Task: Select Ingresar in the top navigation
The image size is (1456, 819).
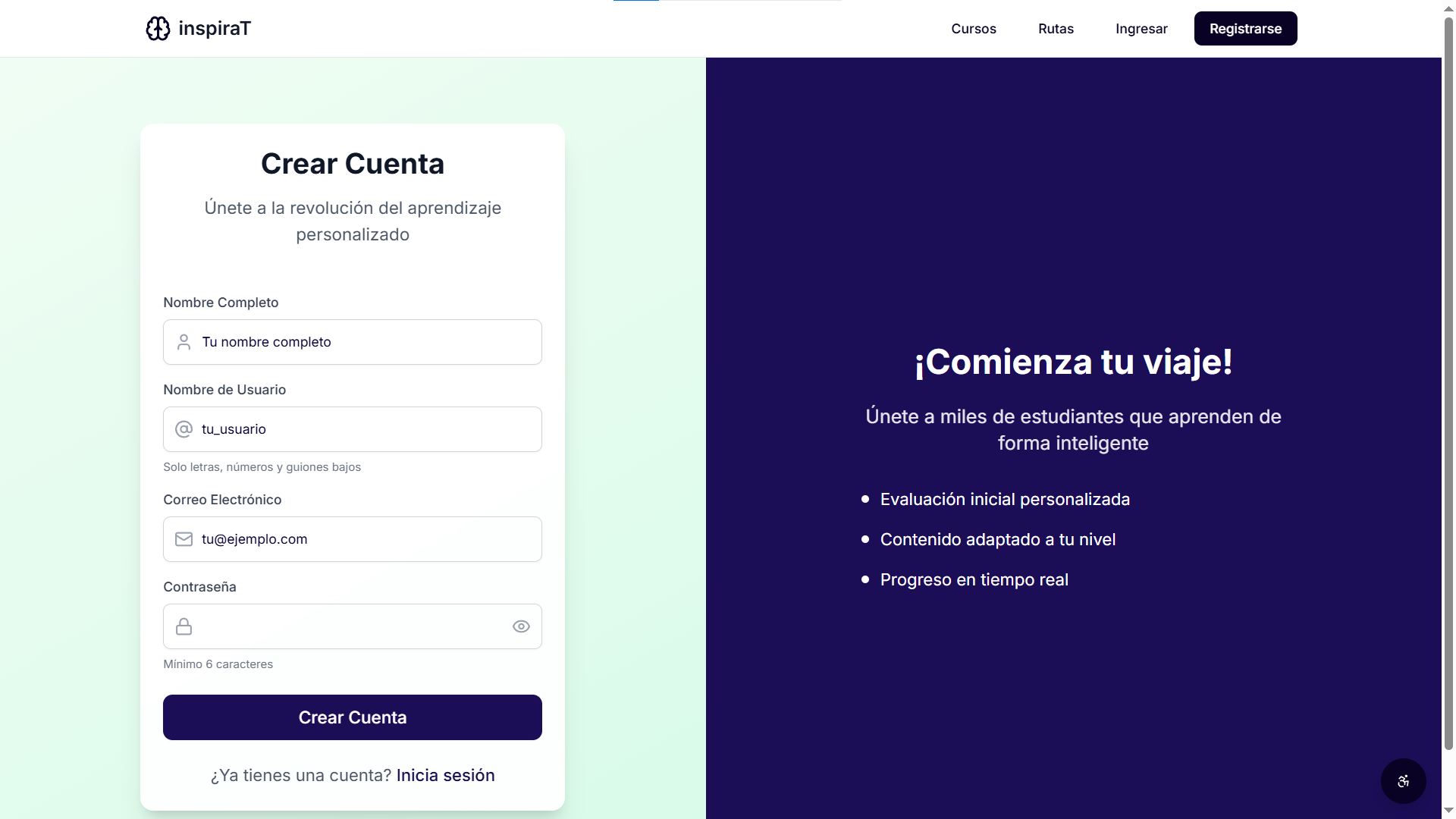Action: coord(1141,29)
